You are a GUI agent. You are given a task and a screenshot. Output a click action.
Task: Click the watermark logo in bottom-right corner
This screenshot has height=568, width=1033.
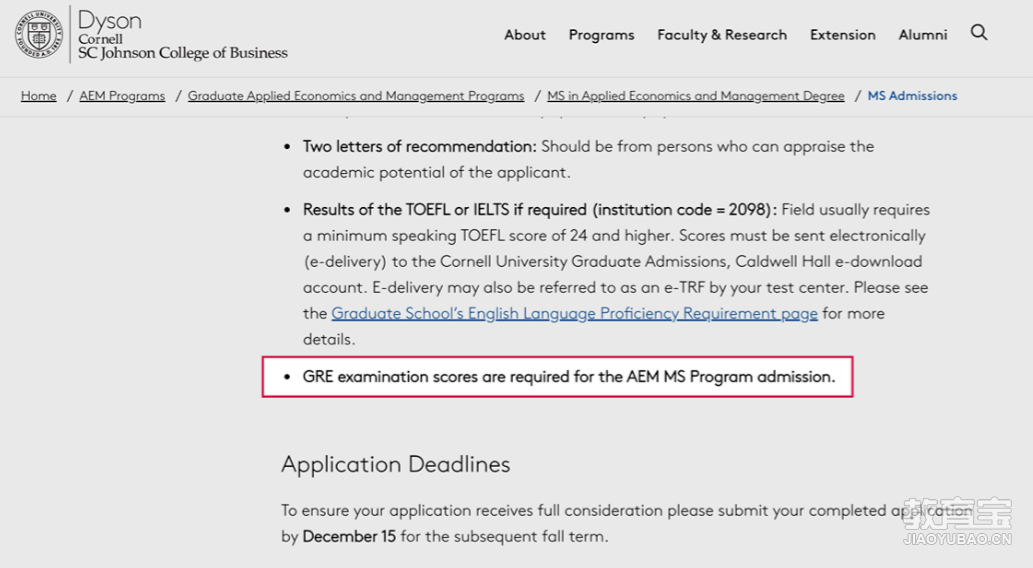click(957, 520)
